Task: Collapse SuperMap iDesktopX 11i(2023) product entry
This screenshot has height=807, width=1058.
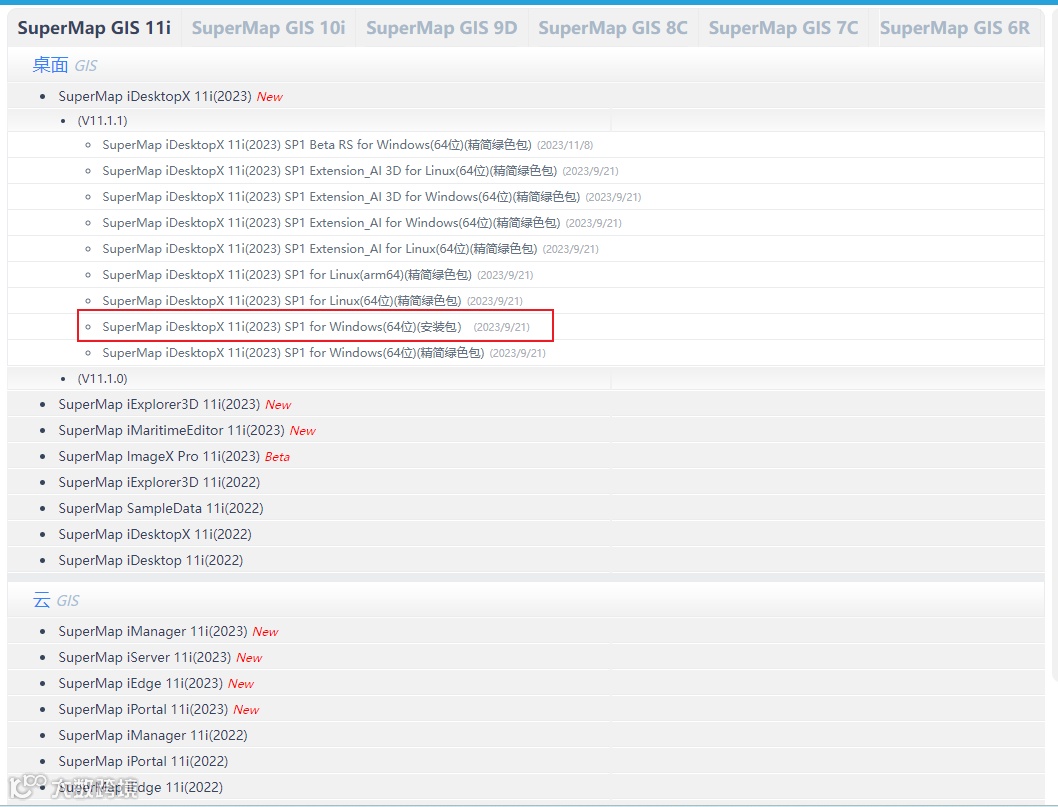Action: (x=155, y=96)
